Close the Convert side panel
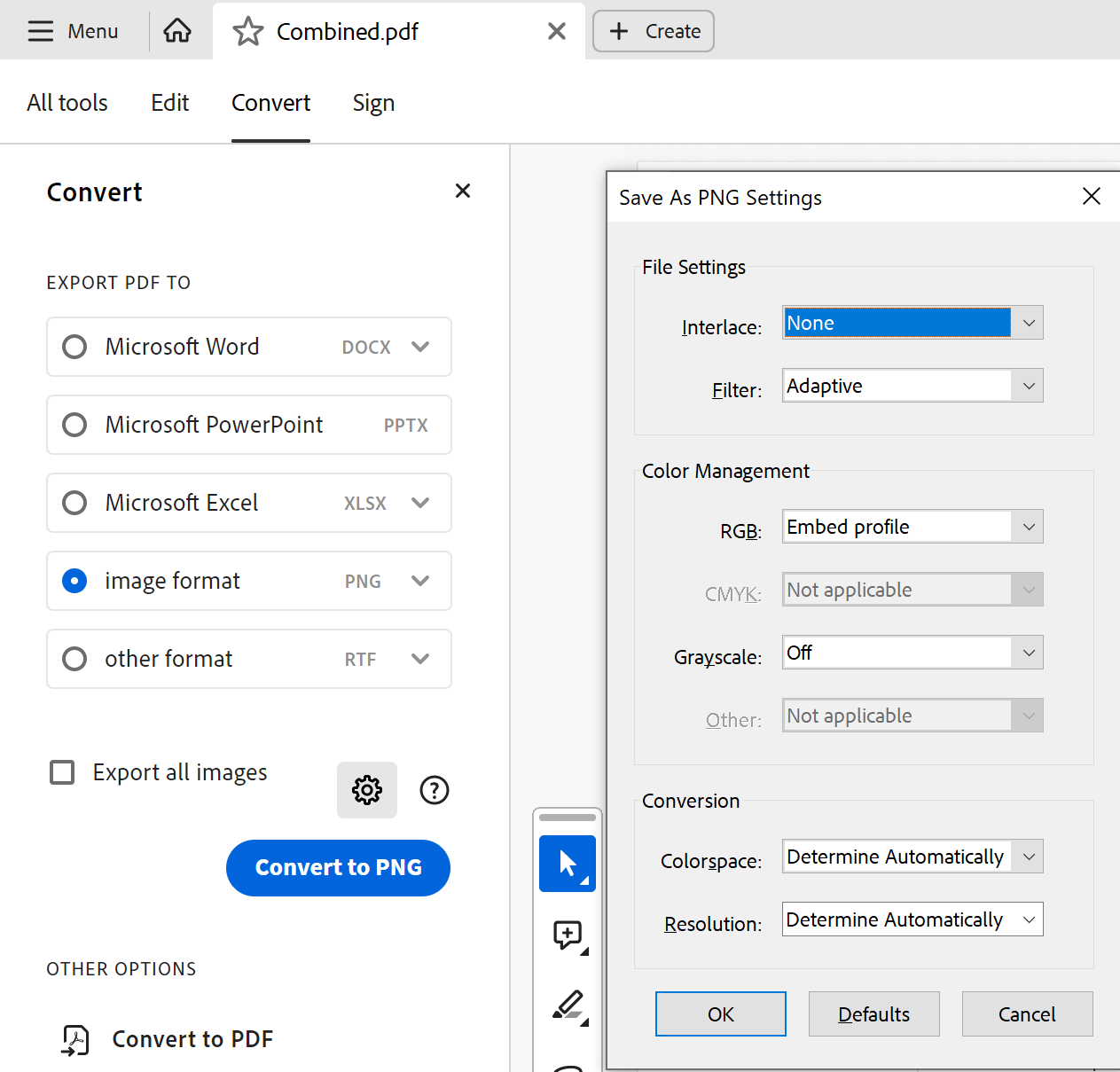 463,191
